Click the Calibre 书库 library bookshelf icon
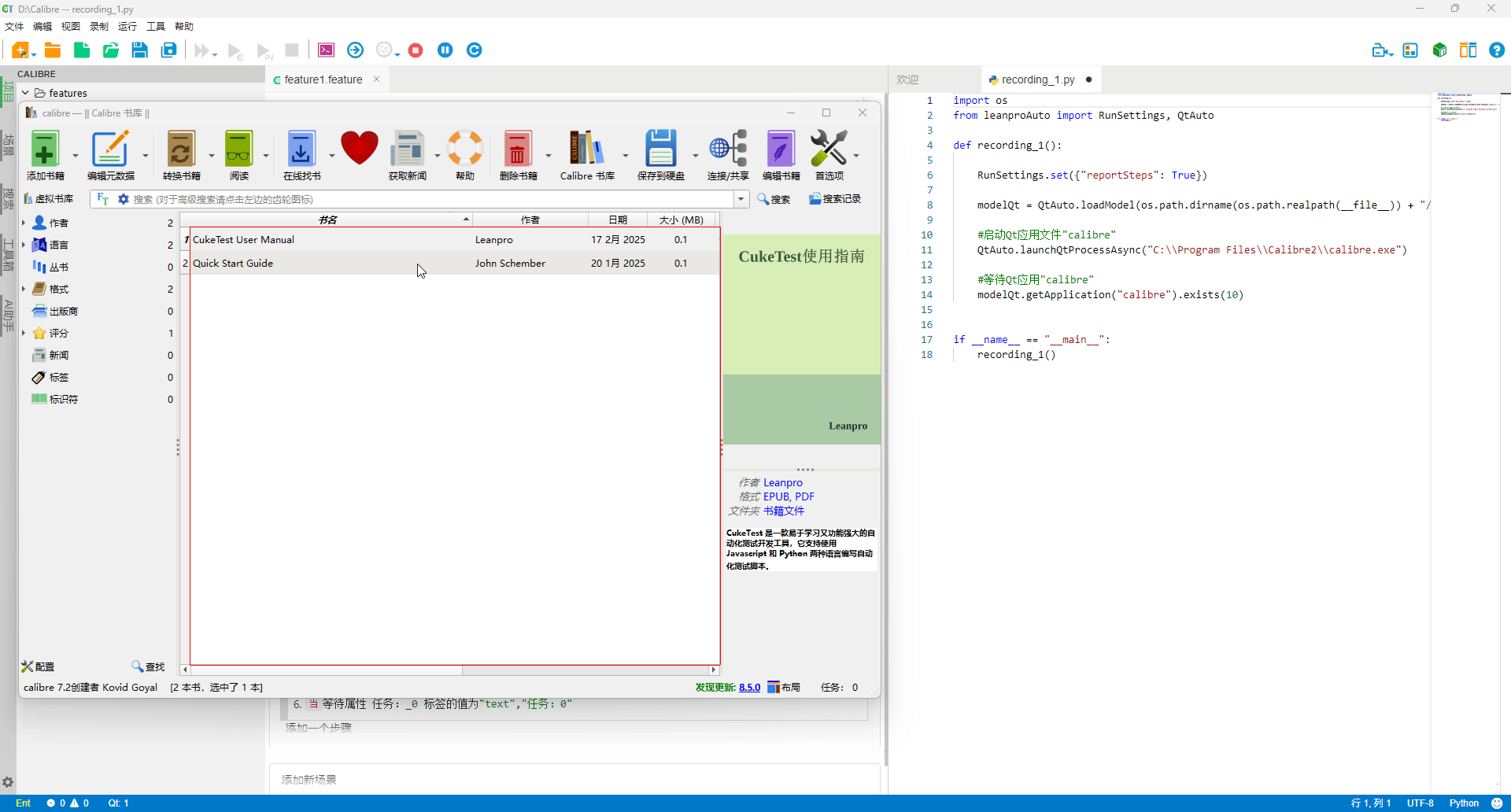 pos(587,149)
